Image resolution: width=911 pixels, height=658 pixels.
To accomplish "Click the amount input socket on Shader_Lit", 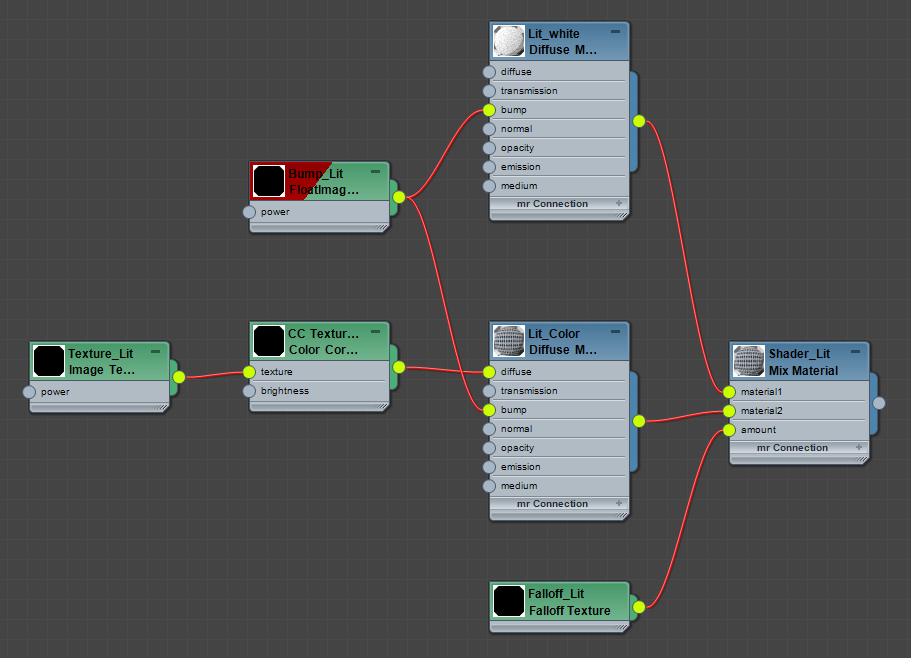I will [729, 430].
